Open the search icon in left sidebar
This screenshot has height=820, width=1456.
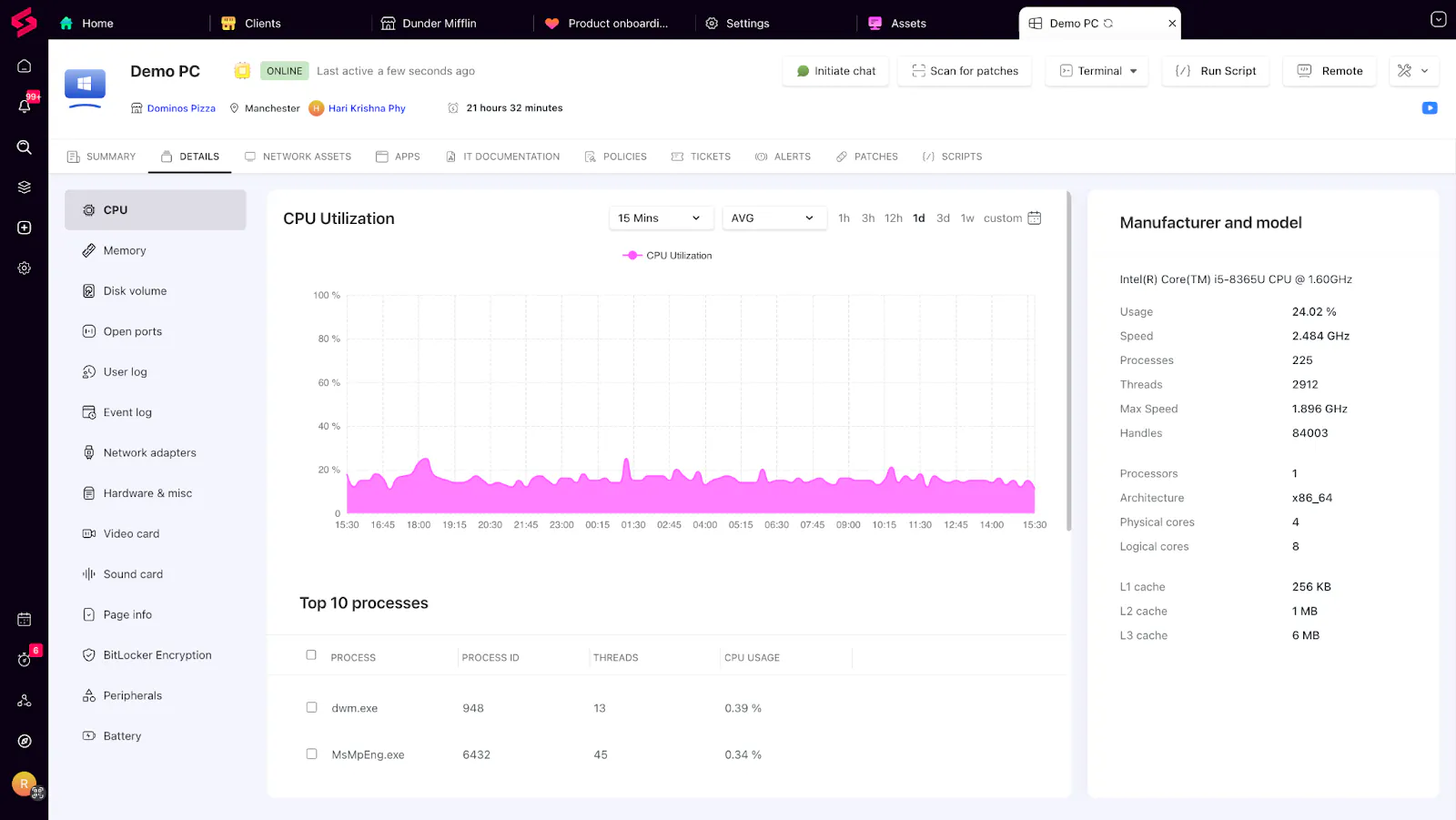click(25, 147)
